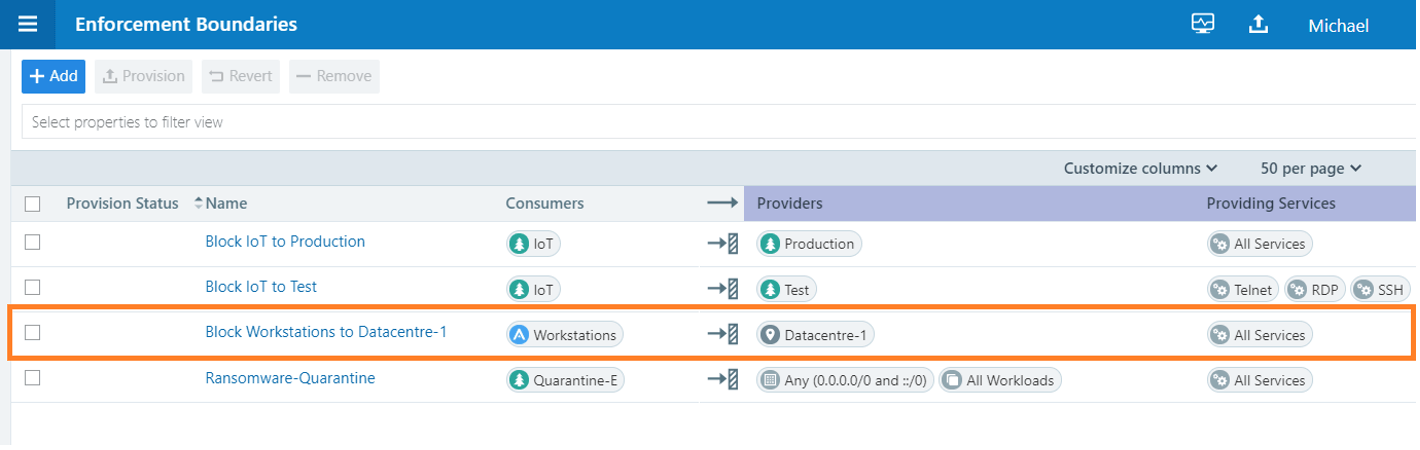Open the Michael user menu
This screenshot has height=450, width=1420.
1338,26
